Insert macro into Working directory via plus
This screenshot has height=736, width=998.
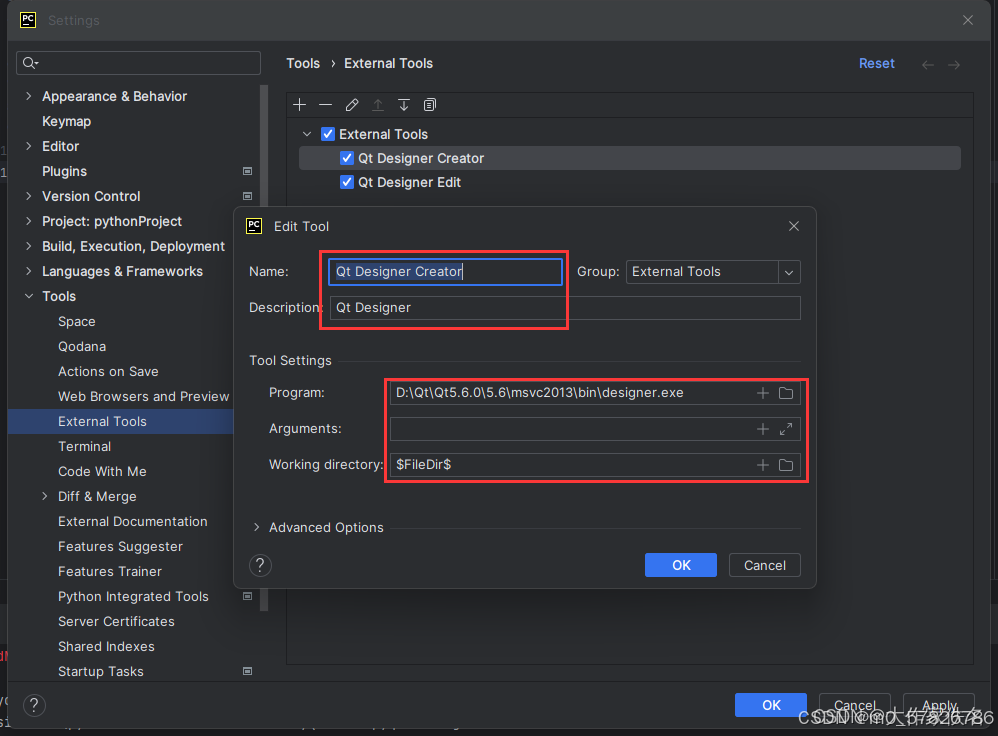tap(763, 465)
